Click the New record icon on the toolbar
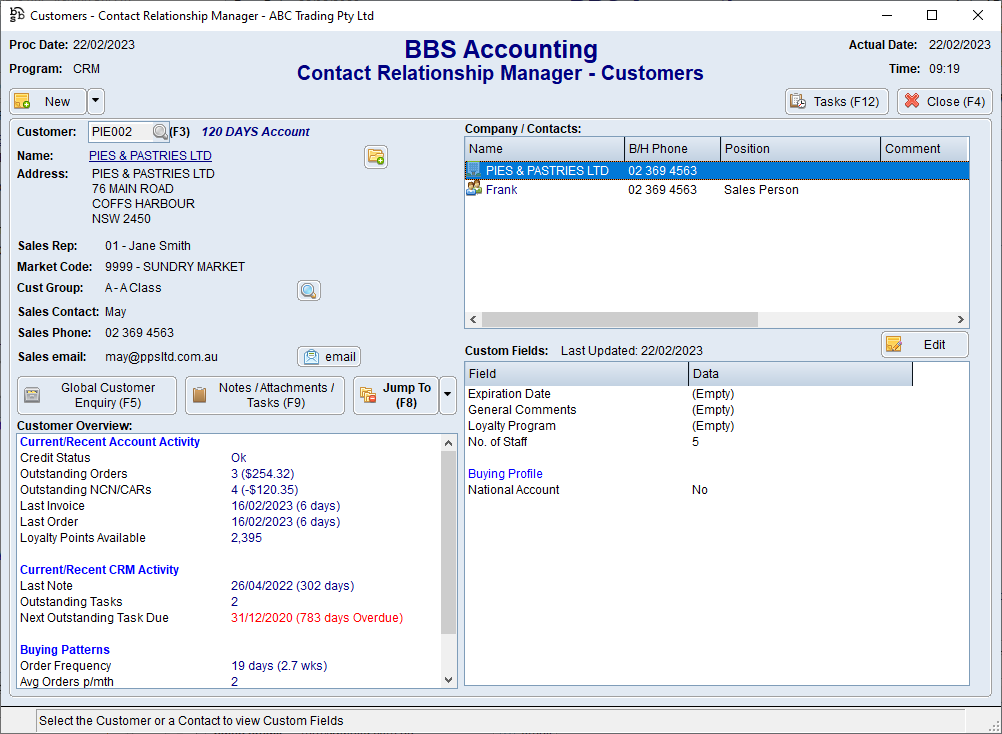Screen dimensions: 1002x734 pyautogui.click(x=22, y=100)
